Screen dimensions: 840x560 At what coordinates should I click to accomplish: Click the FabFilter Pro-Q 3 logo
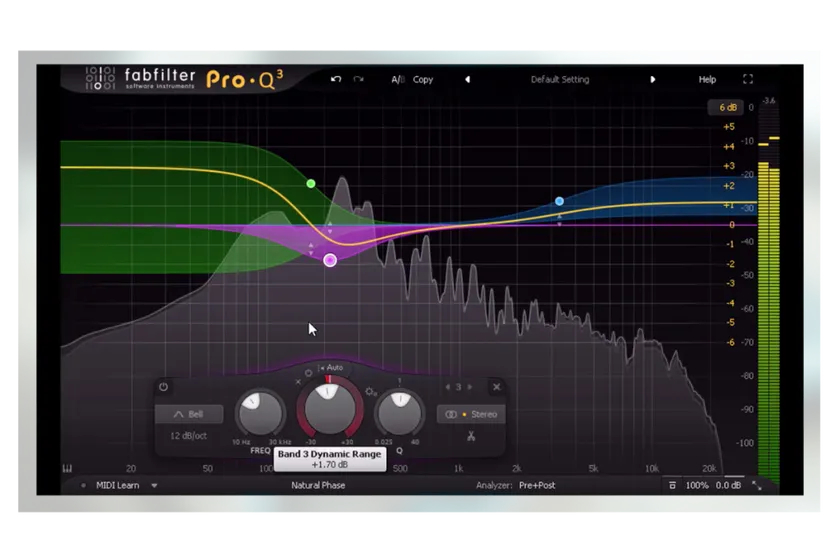pyautogui.click(x=184, y=79)
